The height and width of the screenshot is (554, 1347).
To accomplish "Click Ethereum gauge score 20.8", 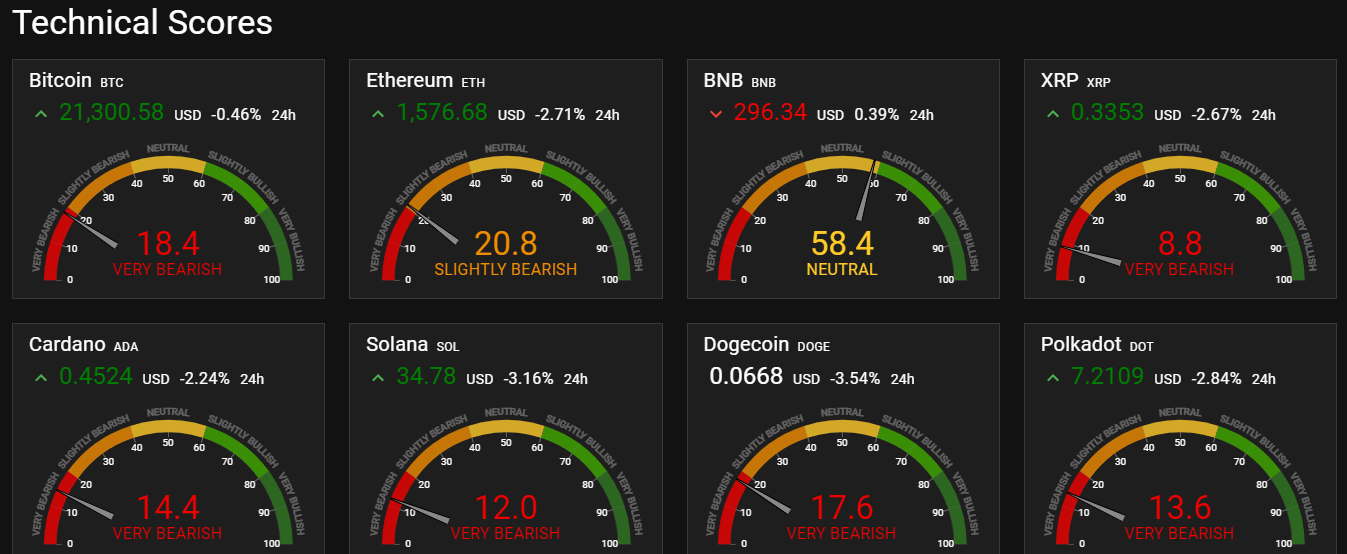I will tap(506, 243).
